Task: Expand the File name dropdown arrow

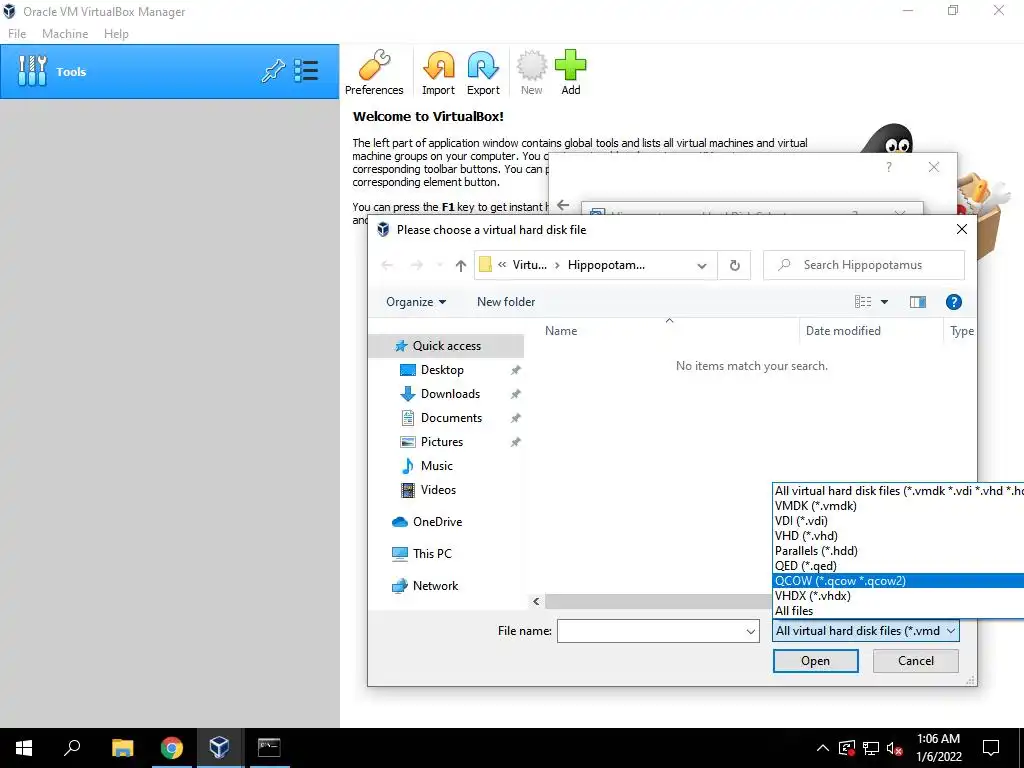Action: click(750, 631)
